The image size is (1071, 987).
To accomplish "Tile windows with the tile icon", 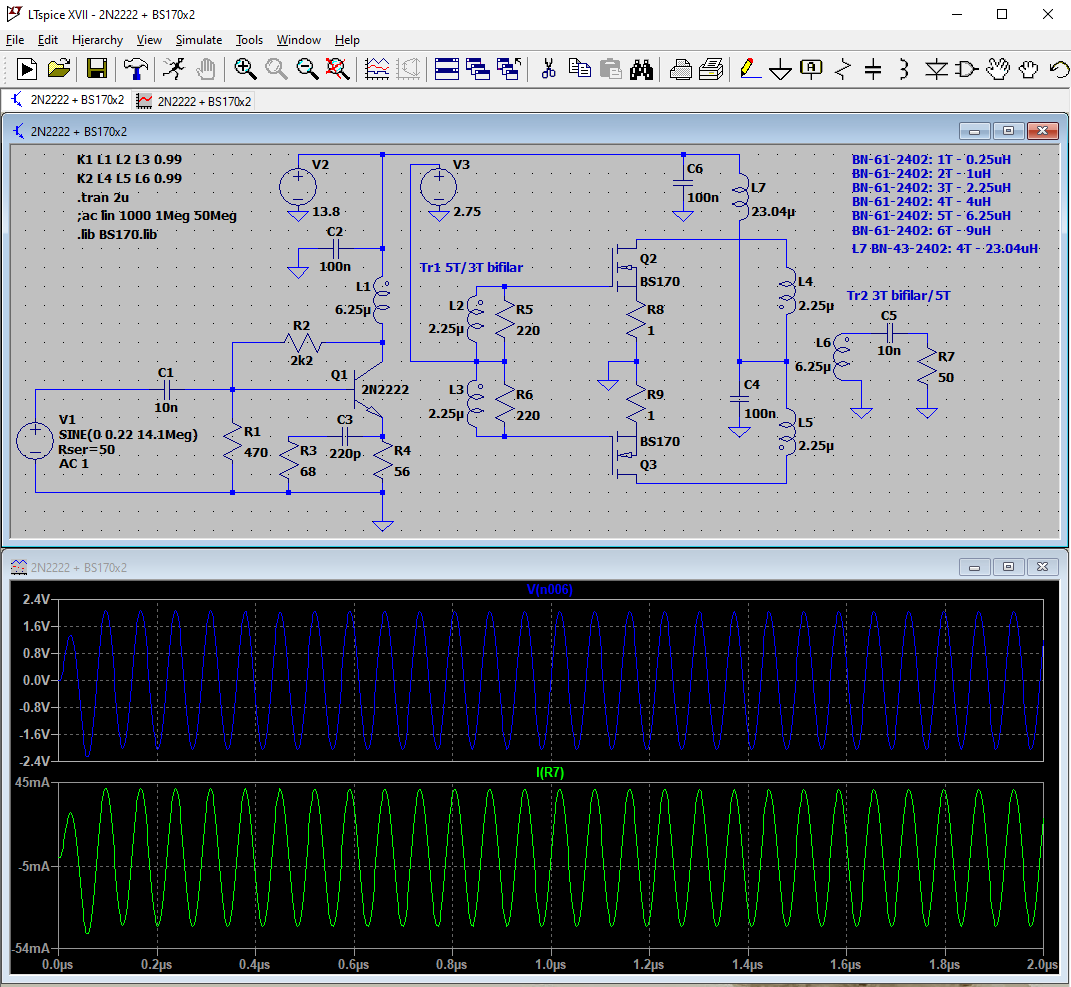I will (x=447, y=69).
